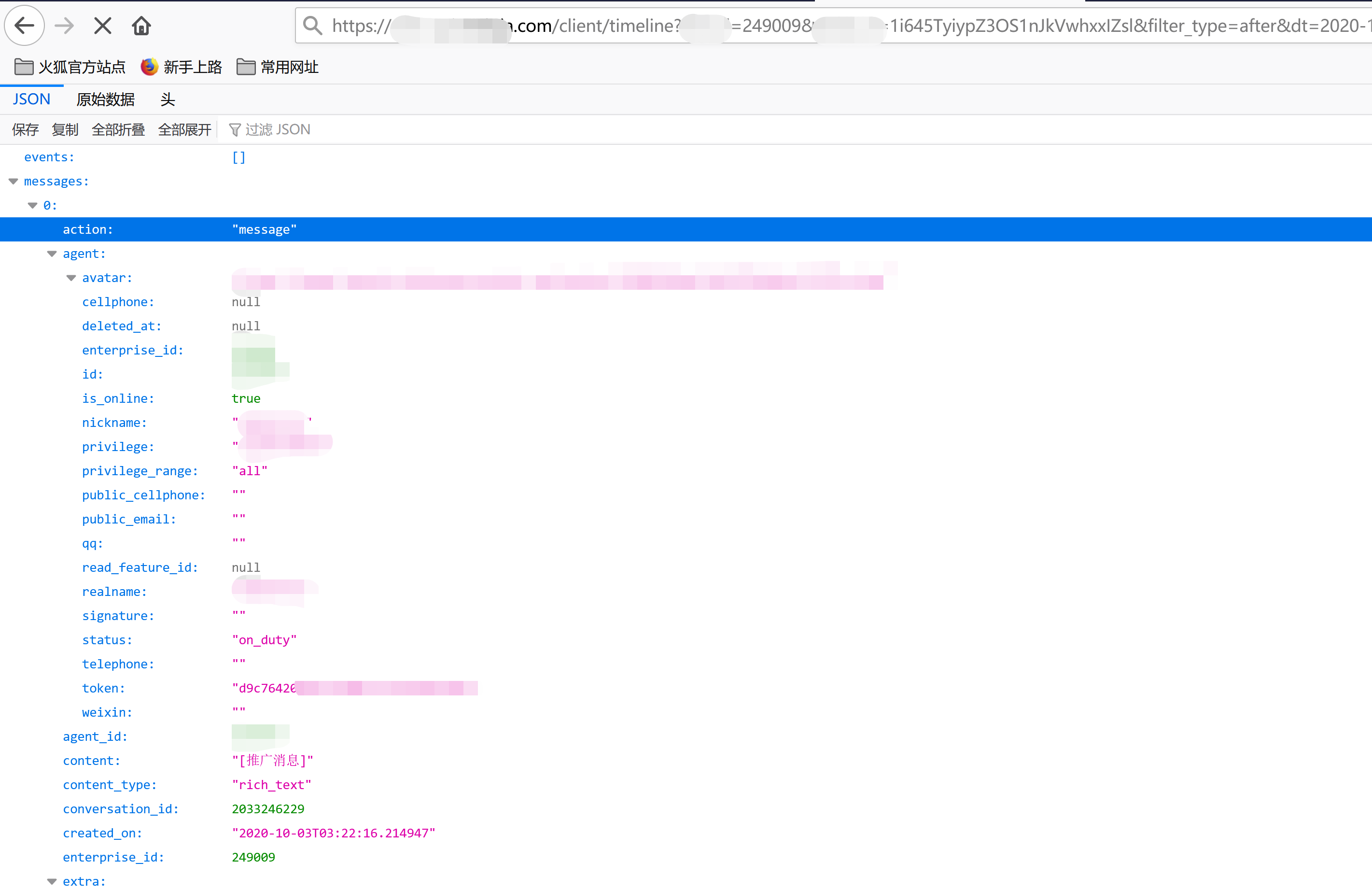This screenshot has height=891, width=1372.
Task: Click the forward navigation arrow
Action: click(x=64, y=26)
